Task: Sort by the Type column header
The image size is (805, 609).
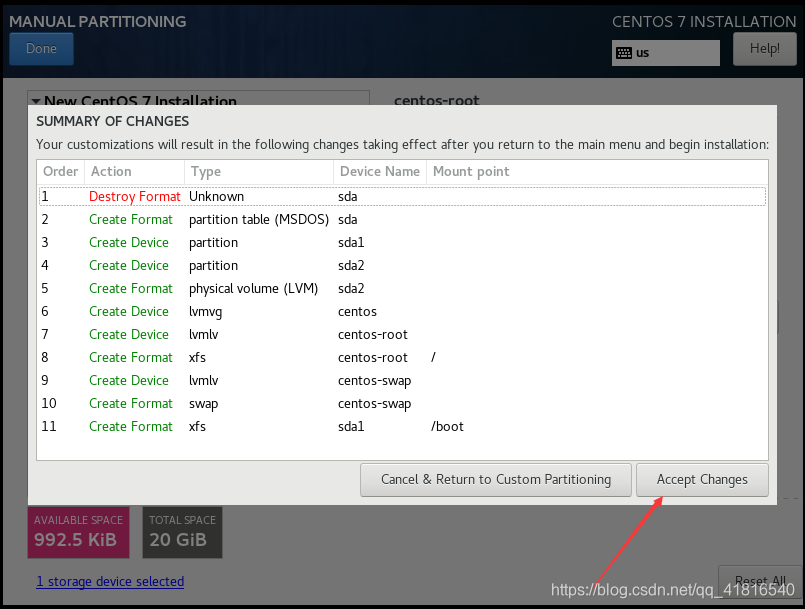Action: point(259,172)
